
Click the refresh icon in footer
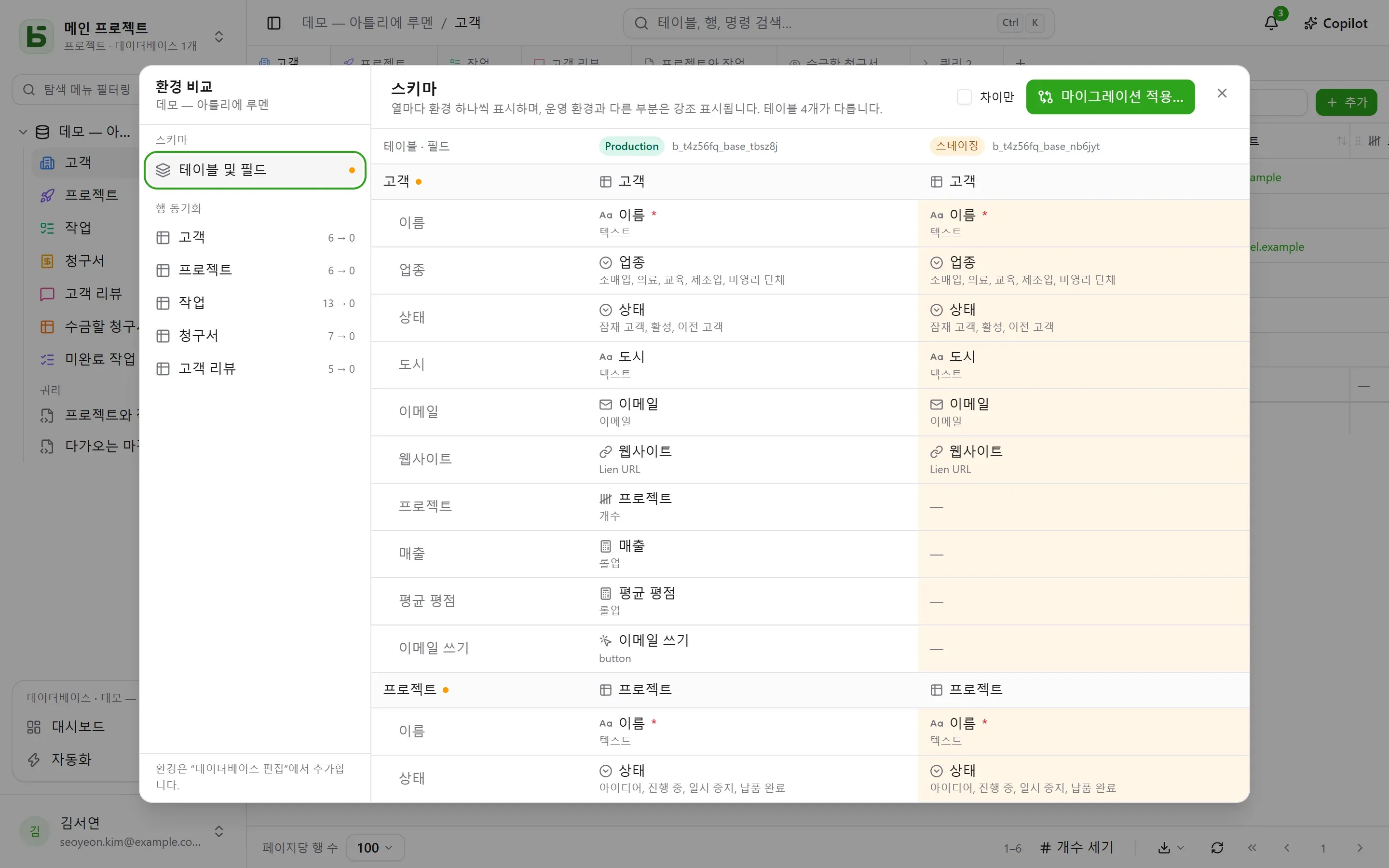[1217, 847]
